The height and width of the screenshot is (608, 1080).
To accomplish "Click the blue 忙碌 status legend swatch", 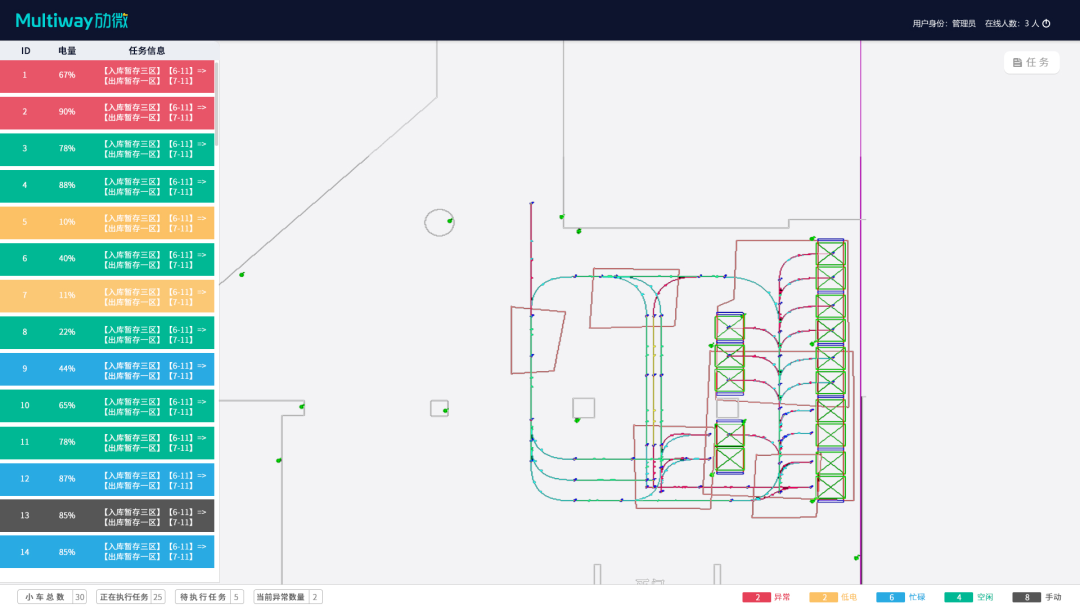I will point(890,597).
